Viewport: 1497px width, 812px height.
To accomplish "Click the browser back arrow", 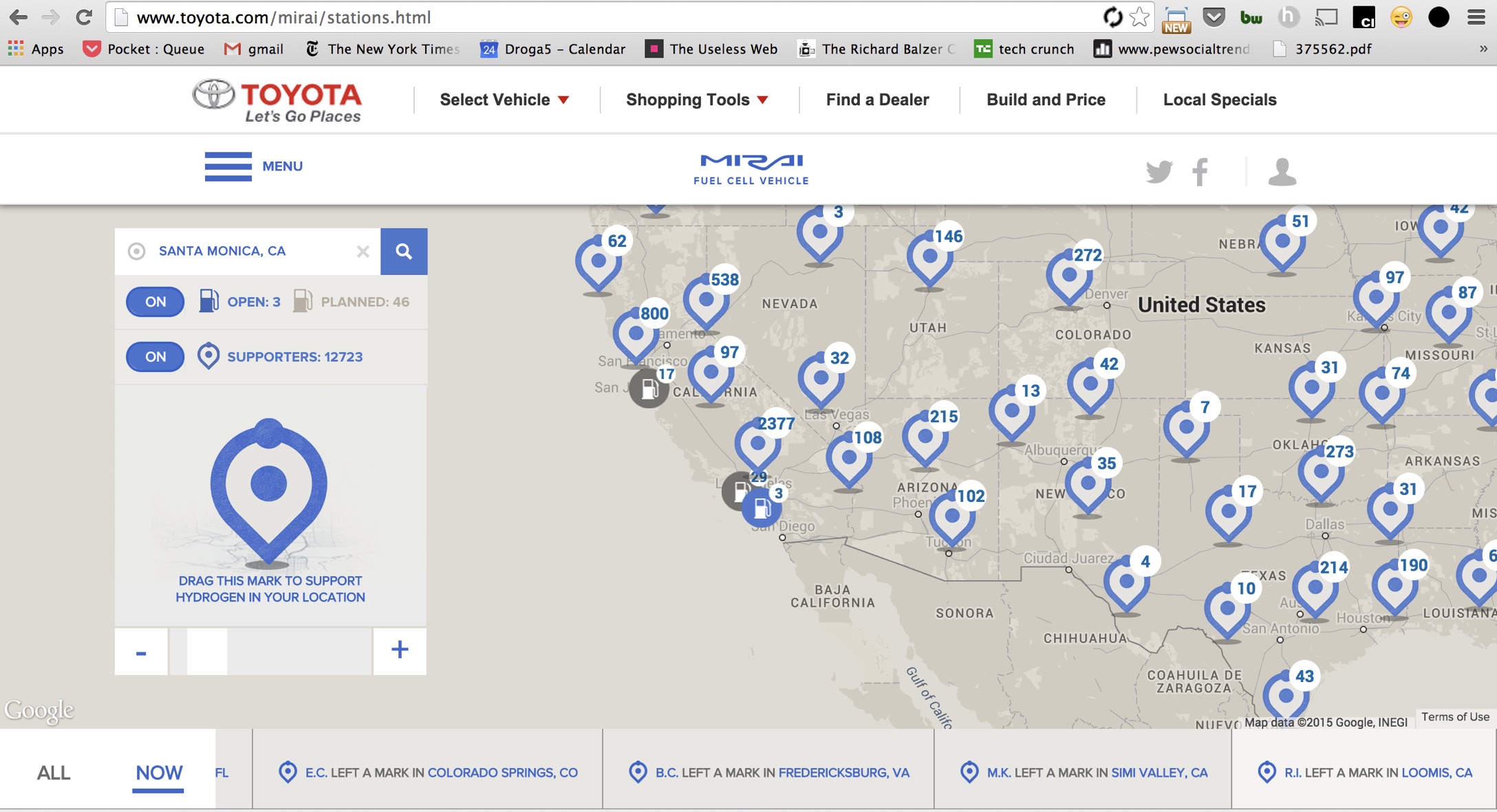I will [19, 17].
